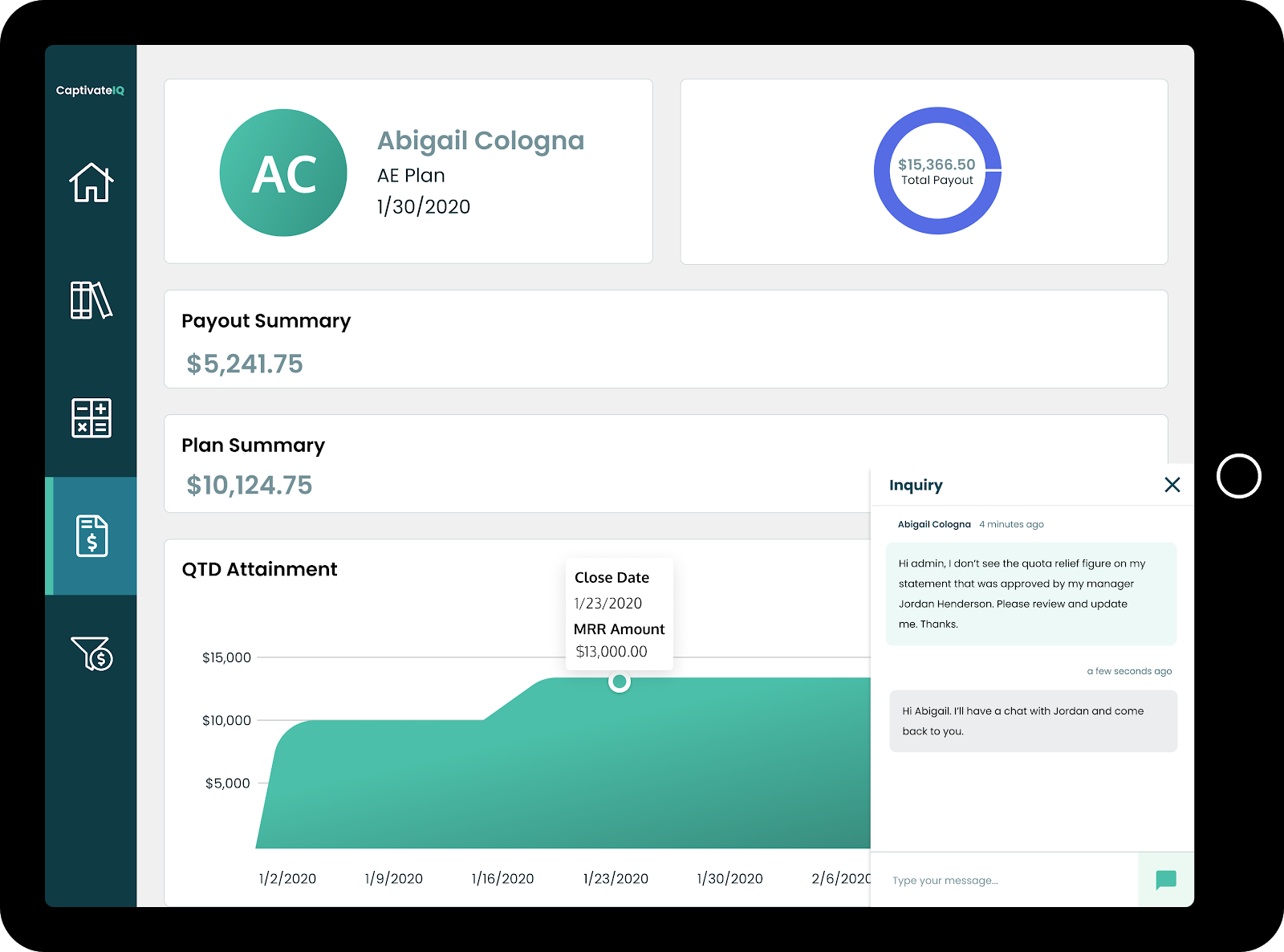This screenshot has height=952, width=1284.
Task: Open the calculator icon in sidebar
Action: click(x=91, y=418)
